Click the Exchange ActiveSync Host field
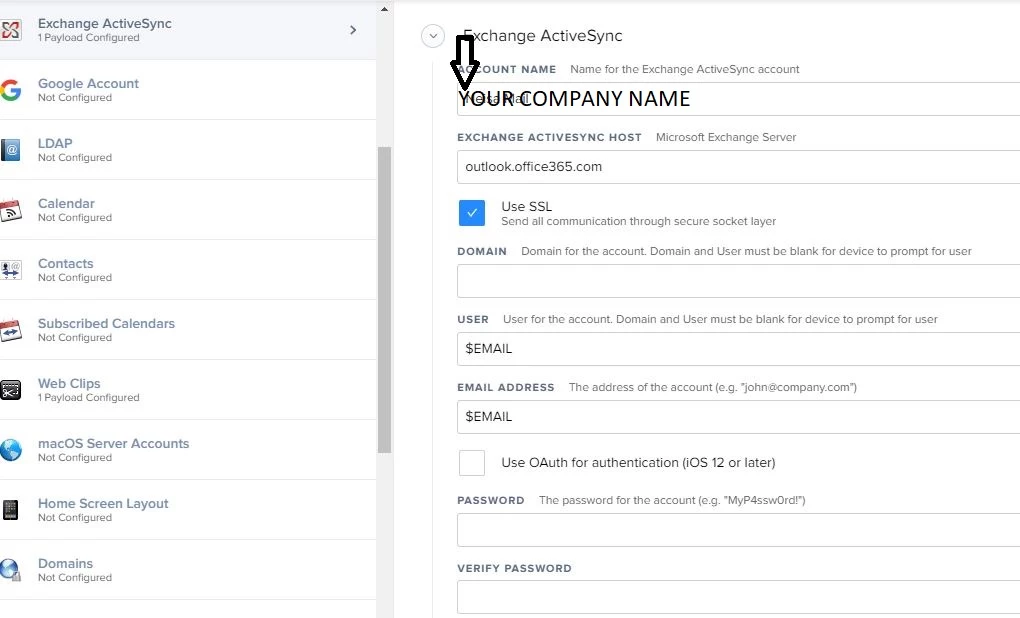This screenshot has height=618, width=1020. (x=738, y=167)
